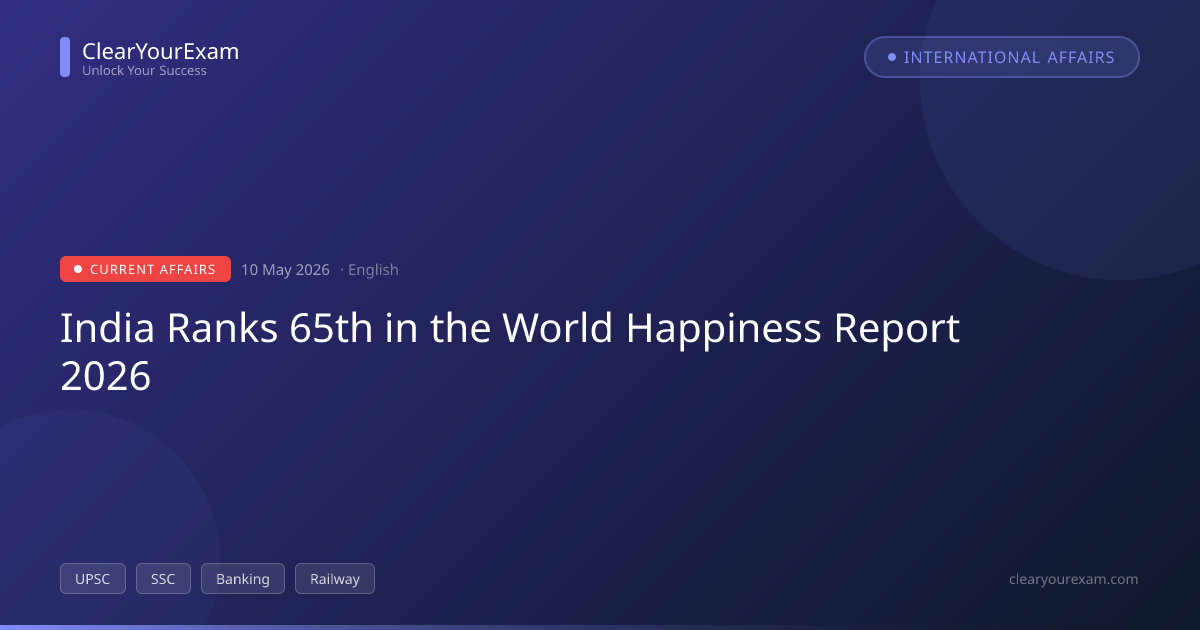Select the International Affairs category pill
Image resolution: width=1200 pixels, height=630 pixels.
(x=1002, y=57)
